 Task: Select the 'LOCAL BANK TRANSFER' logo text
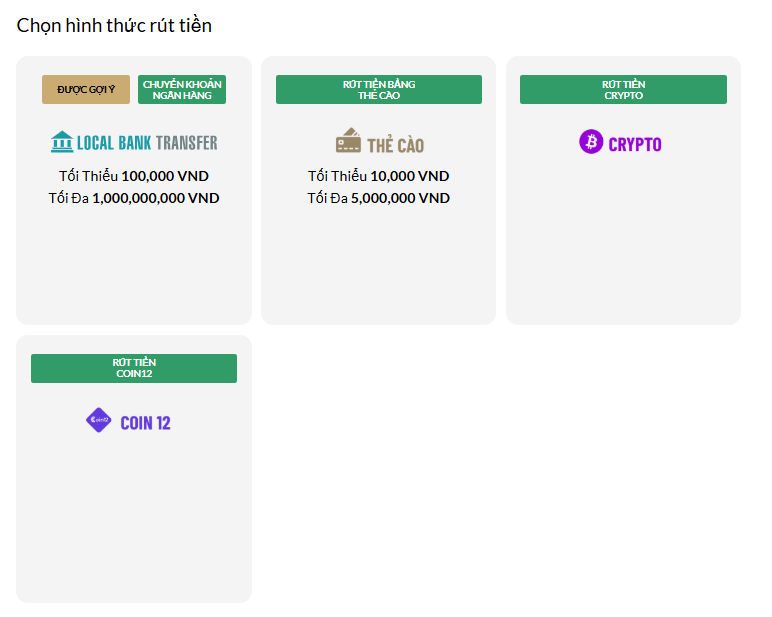147,143
